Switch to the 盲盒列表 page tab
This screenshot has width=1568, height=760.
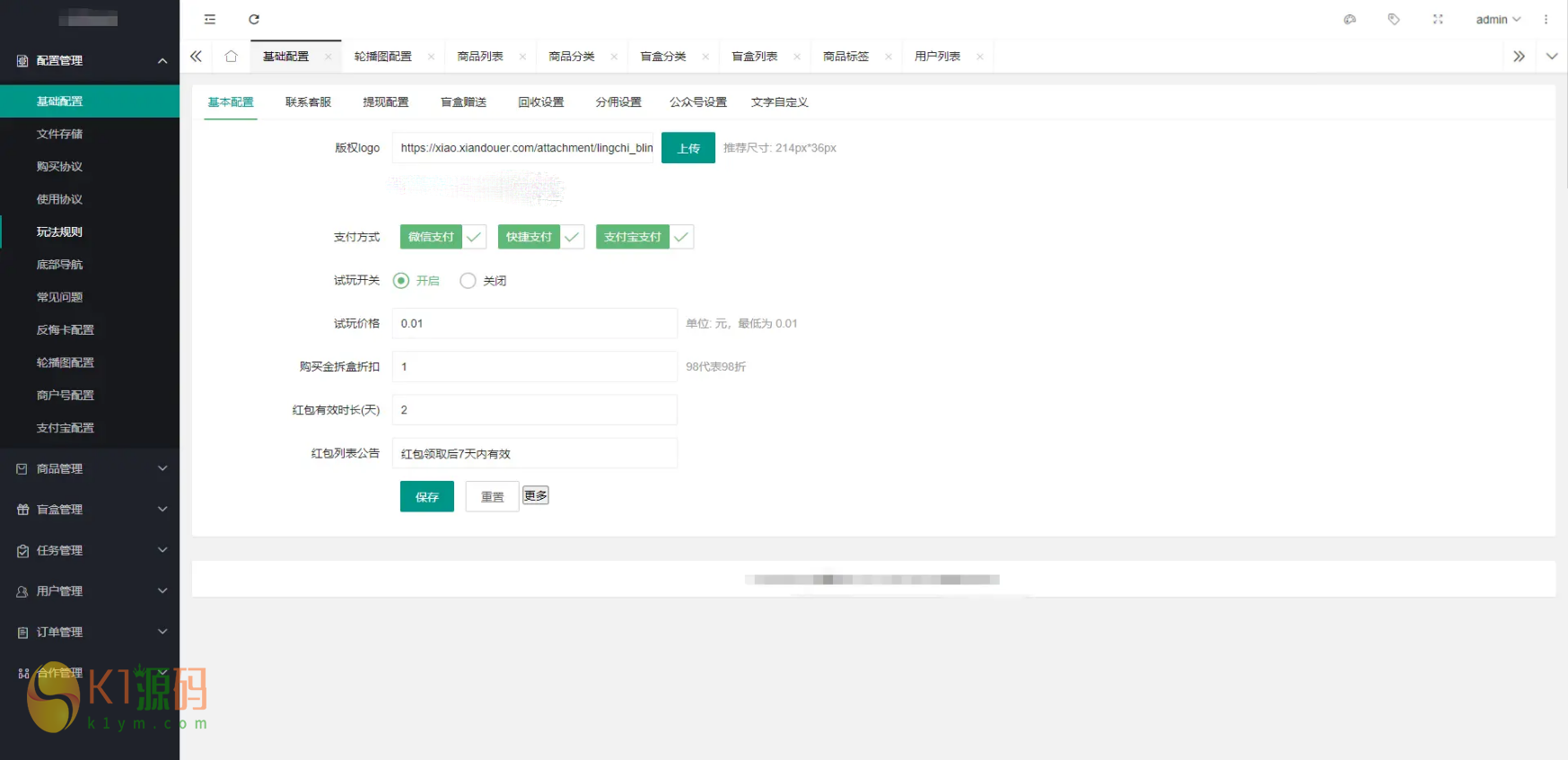point(755,57)
